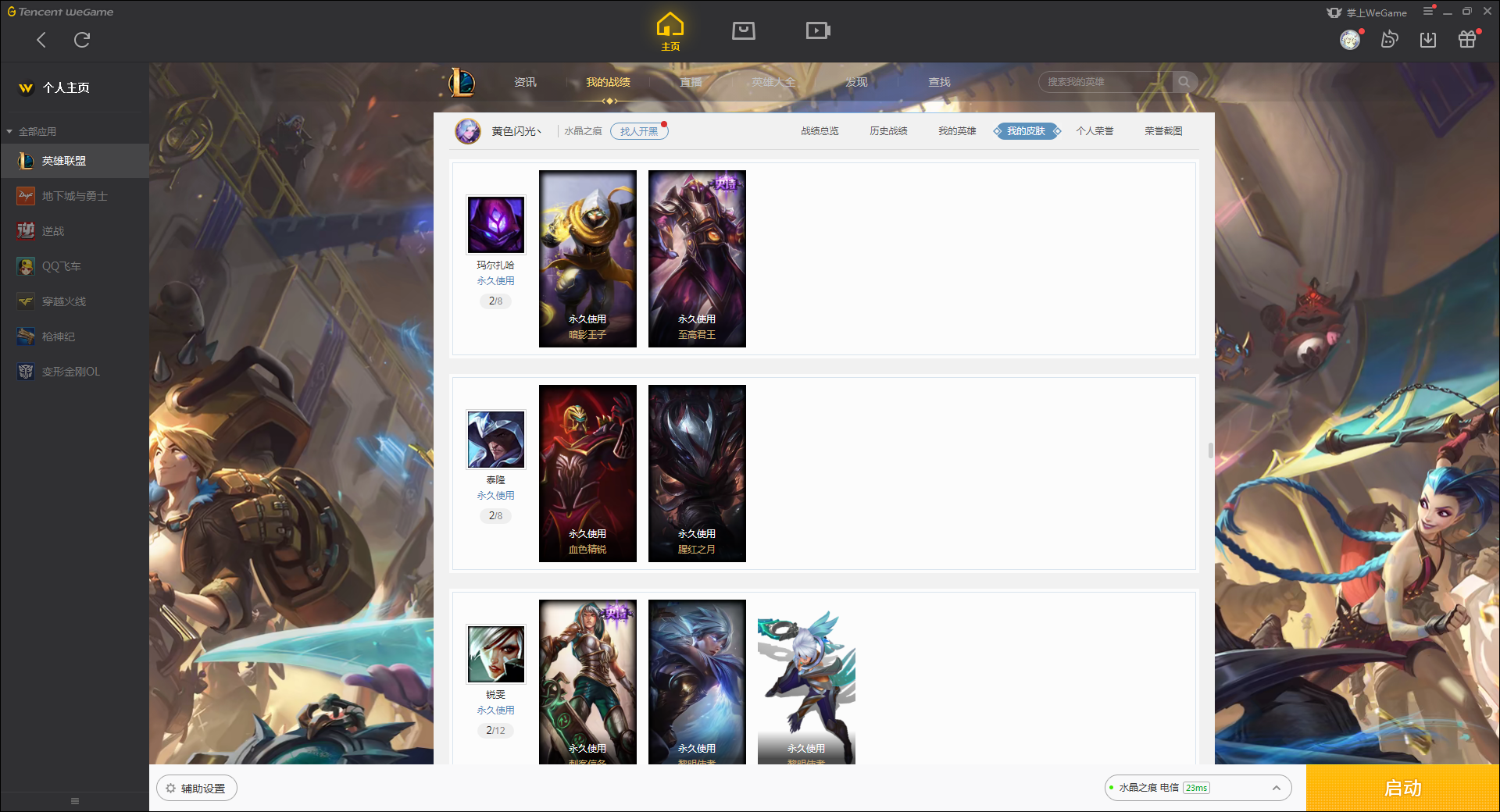Viewport: 1500px width, 812px height.
Task: Click 泰隆 champion portrait
Action: (x=496, y=440)
